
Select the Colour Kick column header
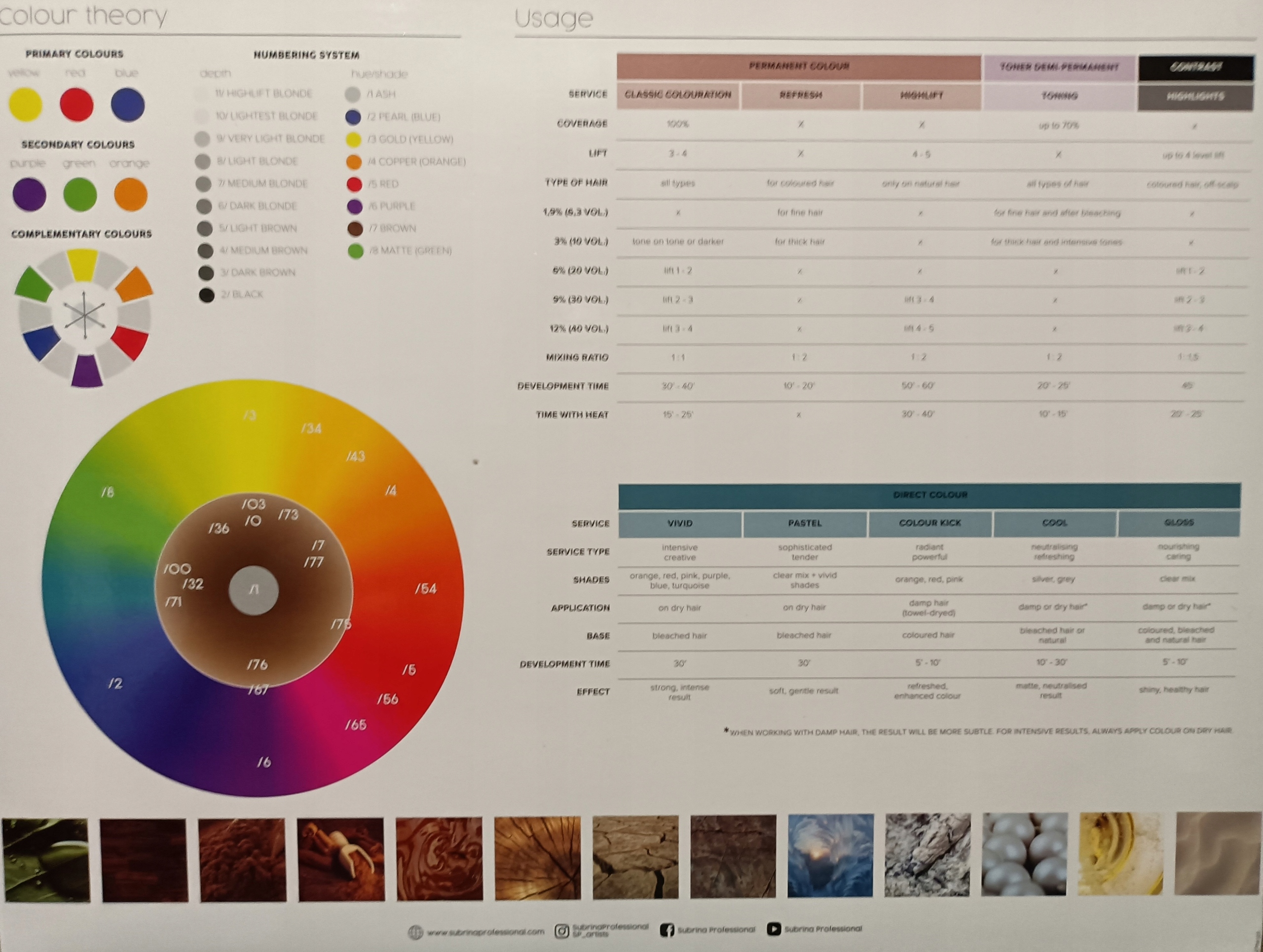(929, 523)
